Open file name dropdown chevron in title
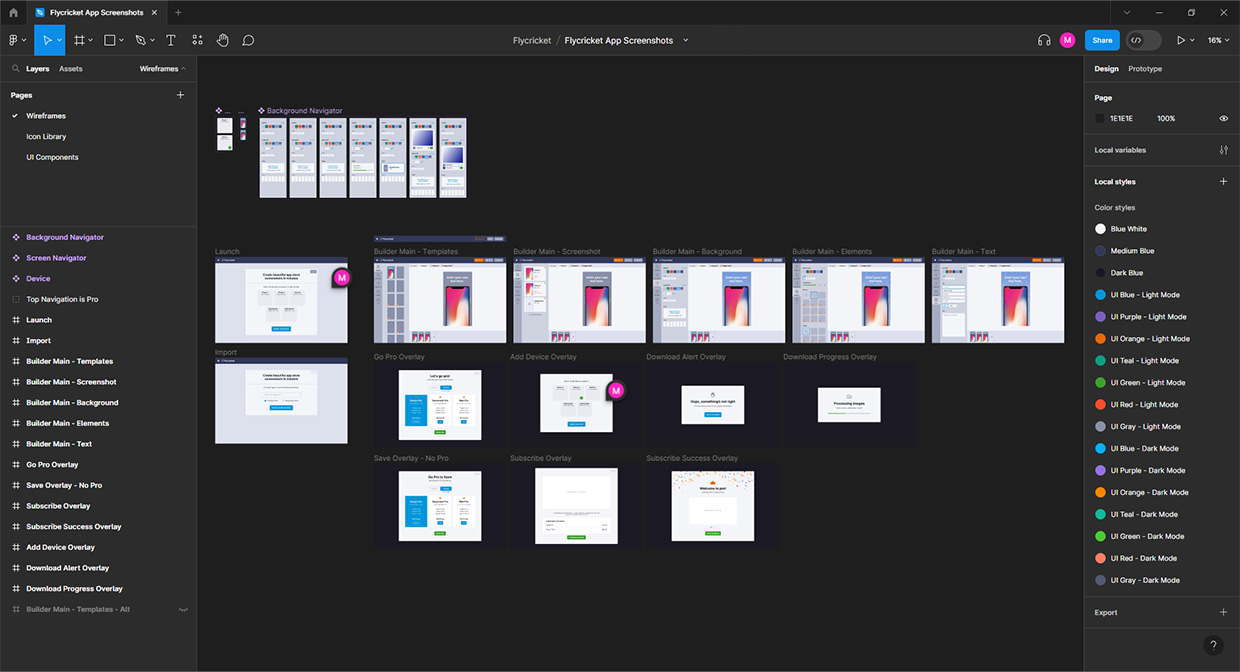Image resolution: width=1240 pixels, height=672 pixels. pyautogui.click(x=685, y=40)
